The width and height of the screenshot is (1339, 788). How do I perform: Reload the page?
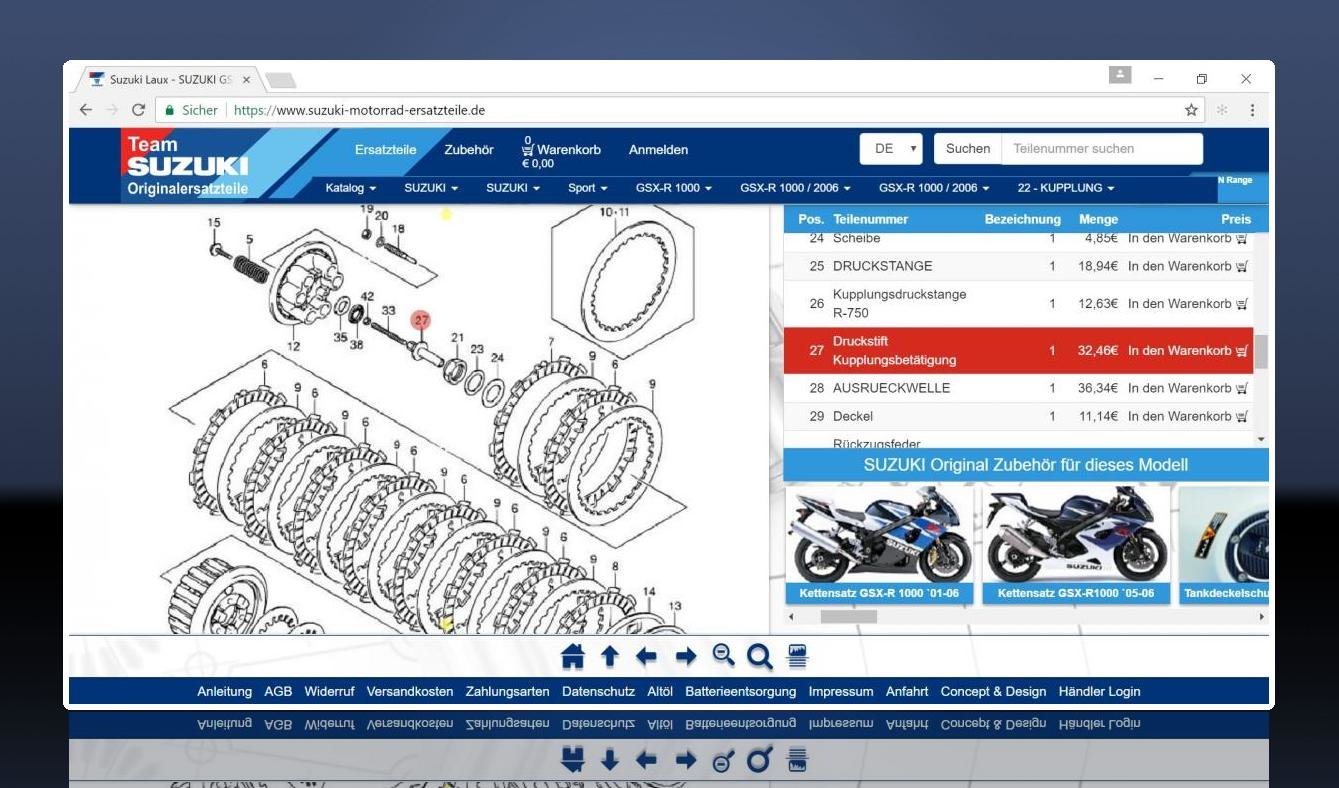pos(138,110)
